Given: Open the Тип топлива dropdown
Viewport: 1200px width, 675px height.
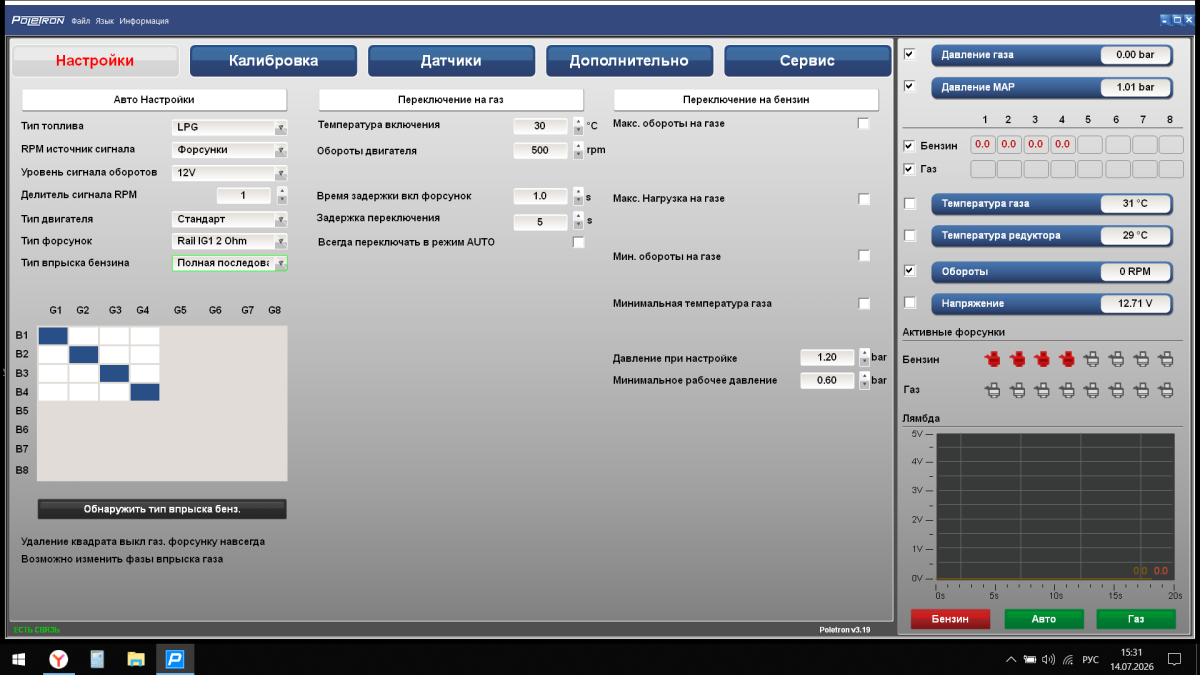Looking at the screenshot, I should [230, 127].
